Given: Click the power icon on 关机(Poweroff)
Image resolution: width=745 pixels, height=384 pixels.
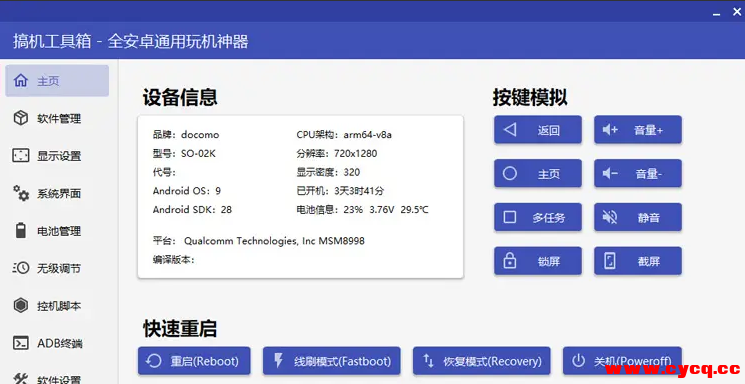Looking at the screenshot, I should tap(578, 361).
